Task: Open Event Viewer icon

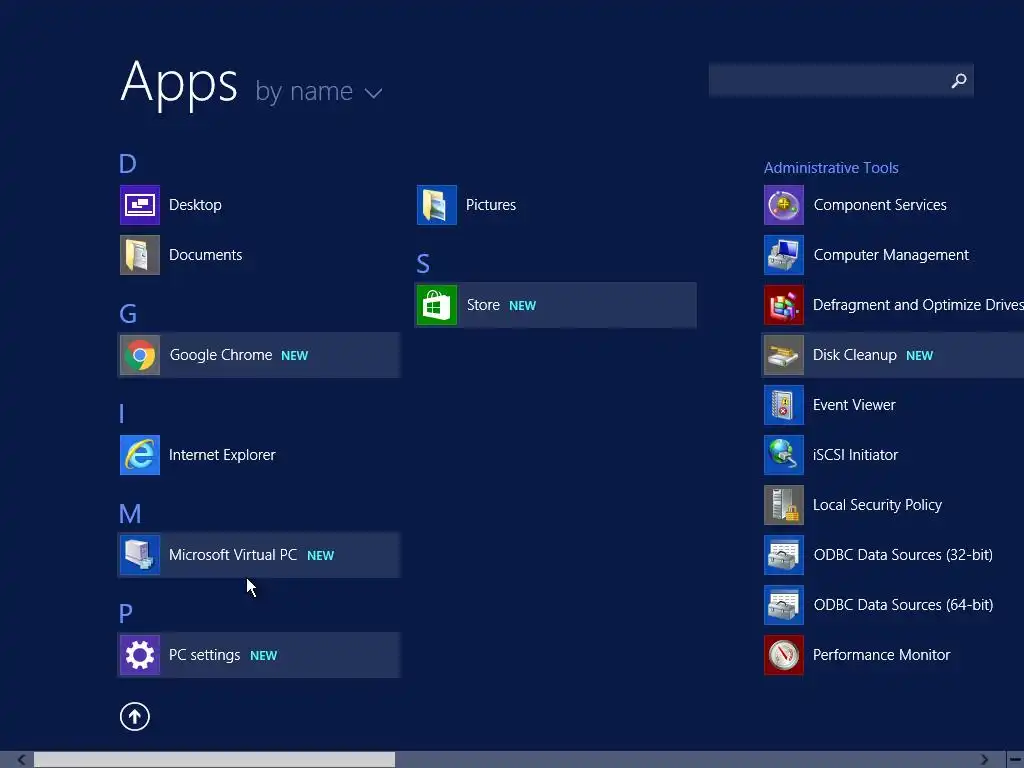Action: 784,405
